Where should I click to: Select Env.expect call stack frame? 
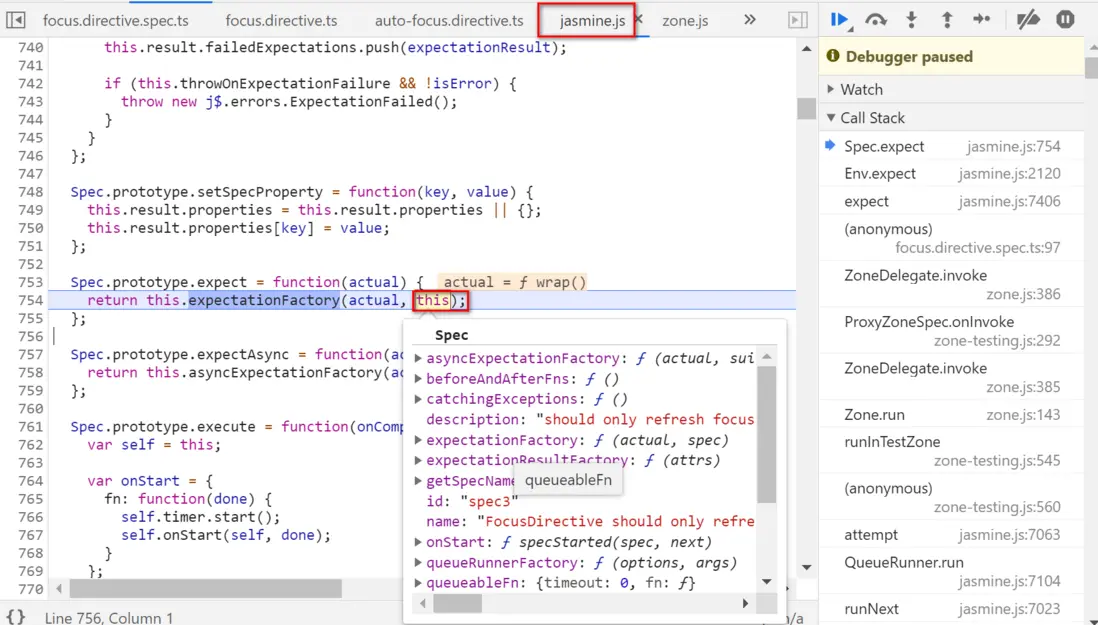tap(880, 173)
